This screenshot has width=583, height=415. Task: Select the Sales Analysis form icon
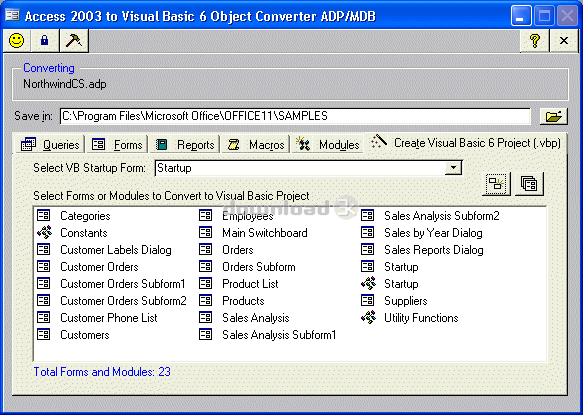pos(205,317)
